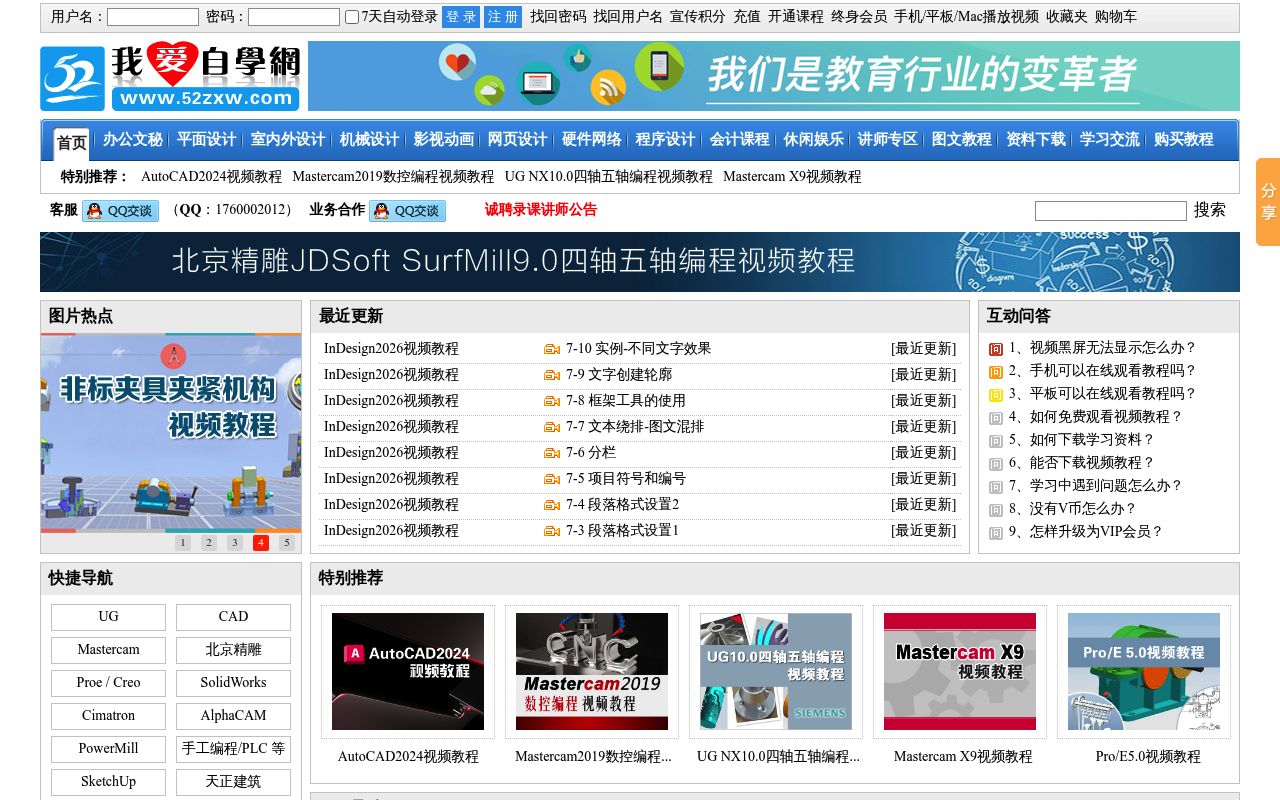The image size is (1280, 800).
Task: Click the 北京精雕JDSoft SurfMill9.0 banner
Action: [640, 262]
